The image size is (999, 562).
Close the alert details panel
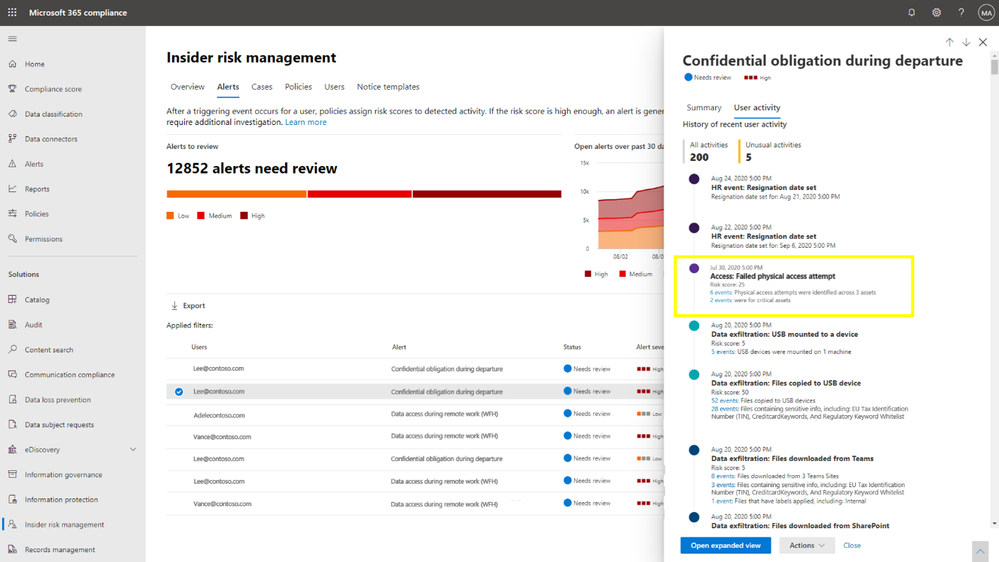coord(983,42)
